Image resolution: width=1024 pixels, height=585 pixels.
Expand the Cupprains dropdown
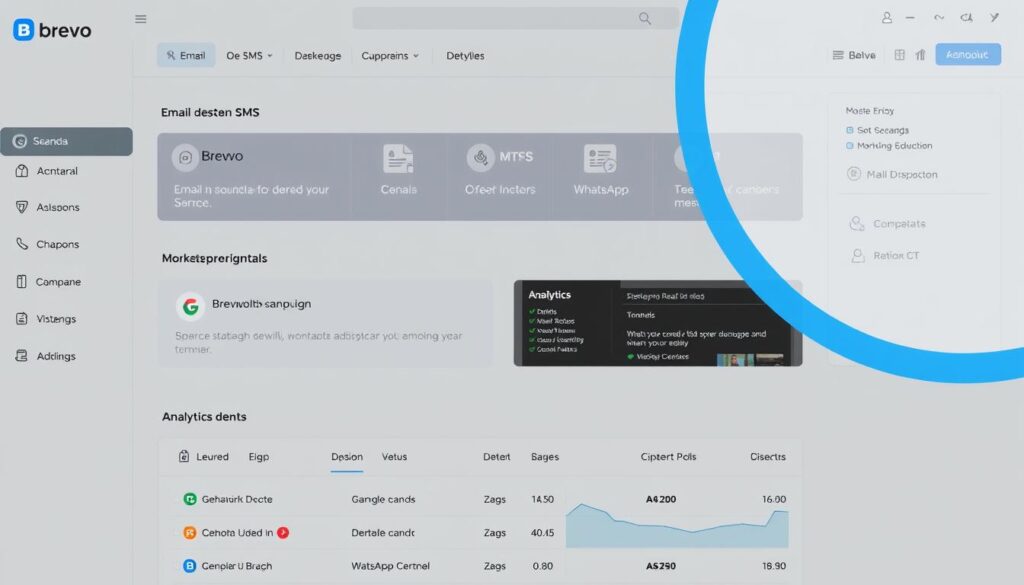pyautogui.click(x=390, y=55)
